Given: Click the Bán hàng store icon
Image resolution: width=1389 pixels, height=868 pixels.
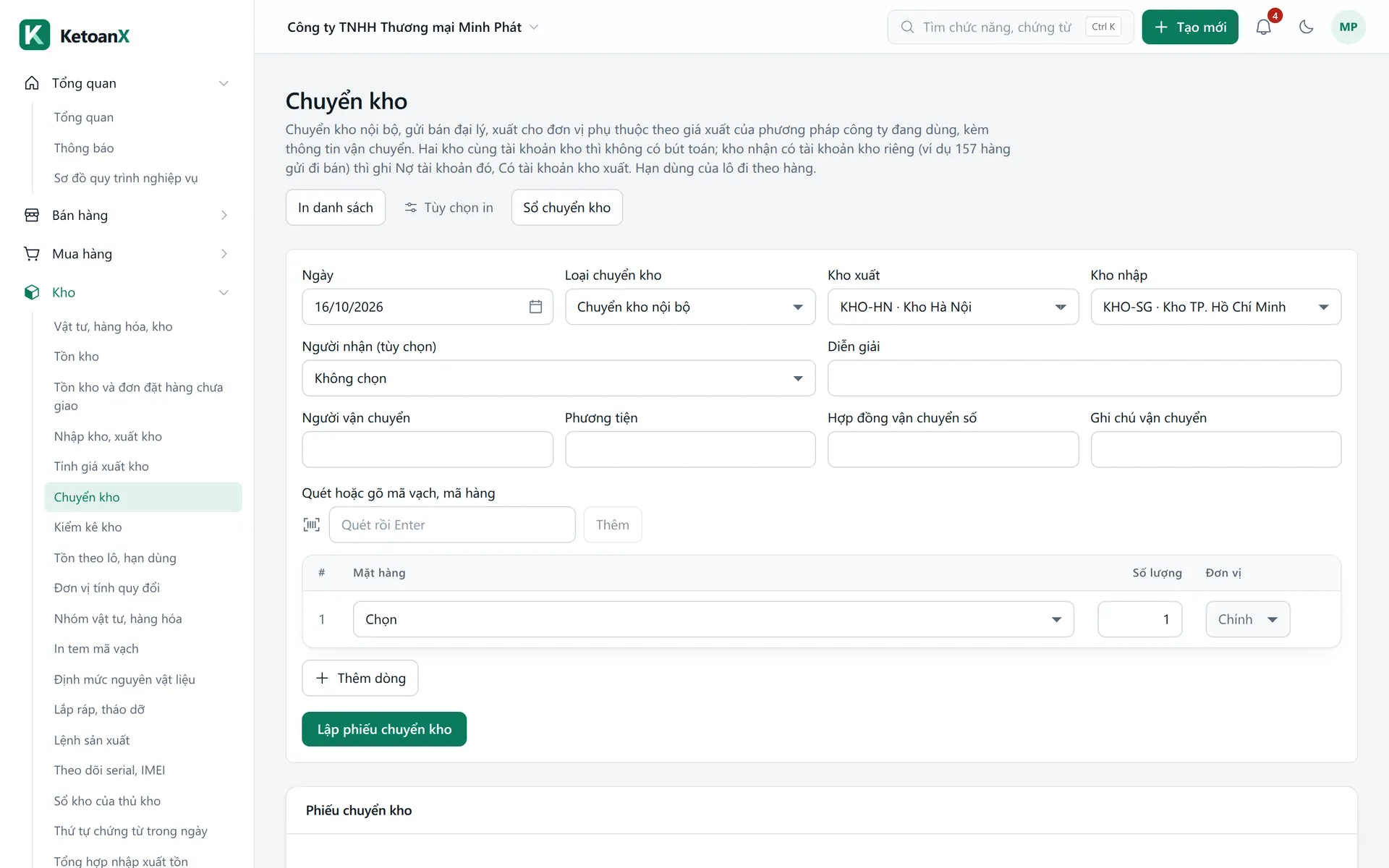Looking at the screenshot, I should click(32, 215).
